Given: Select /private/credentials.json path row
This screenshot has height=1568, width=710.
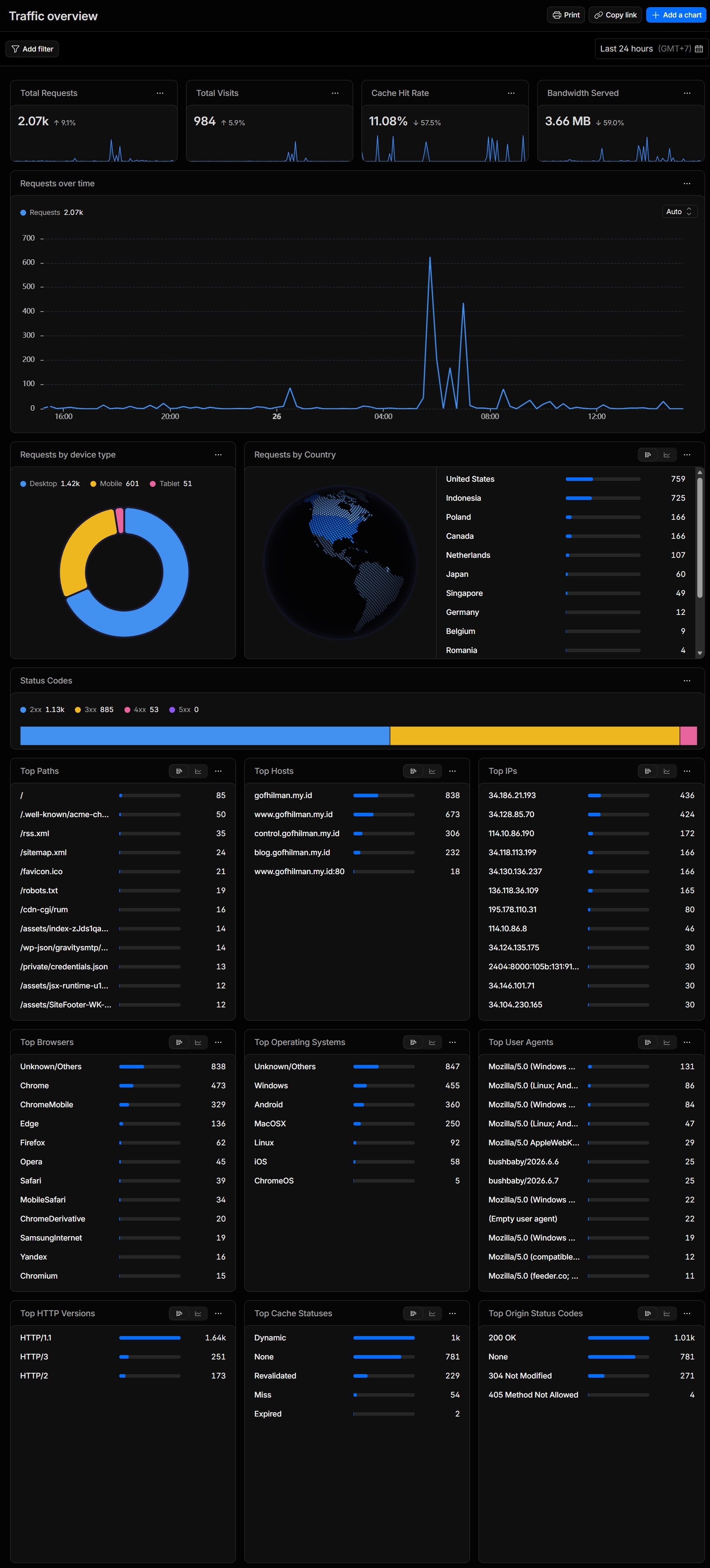Looking at the screenshot, I should [123, 967].
